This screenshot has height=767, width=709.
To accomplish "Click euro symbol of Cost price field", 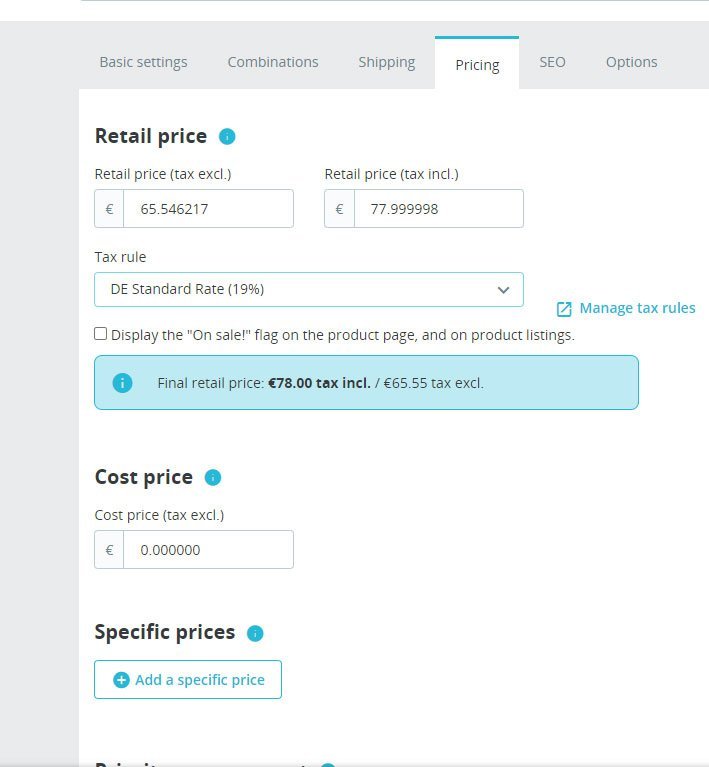I will pos(110,550).
